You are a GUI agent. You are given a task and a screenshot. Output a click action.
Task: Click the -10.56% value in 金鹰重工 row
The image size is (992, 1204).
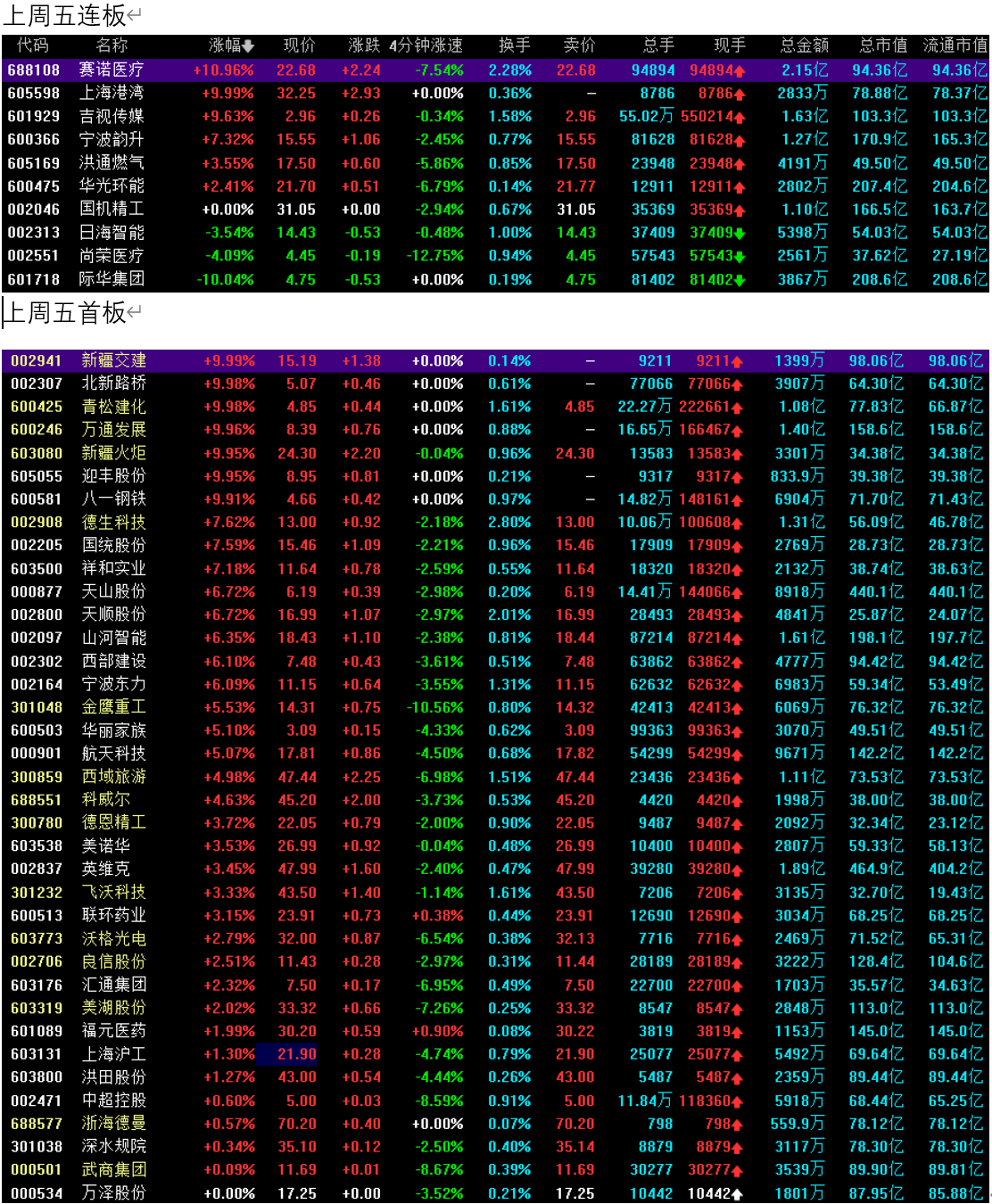[x=435, y=707]
